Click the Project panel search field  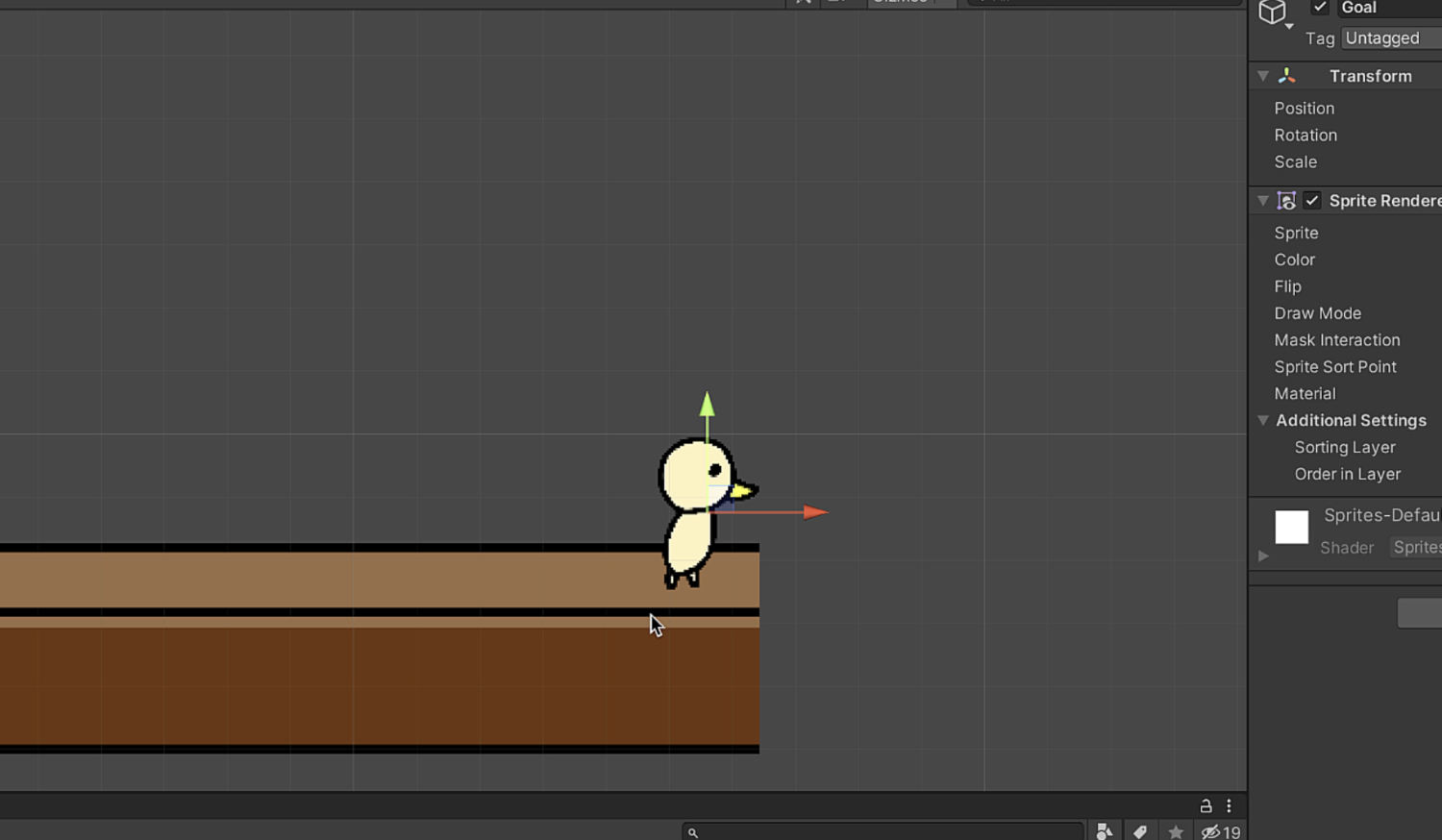click(x=883, y=832)
